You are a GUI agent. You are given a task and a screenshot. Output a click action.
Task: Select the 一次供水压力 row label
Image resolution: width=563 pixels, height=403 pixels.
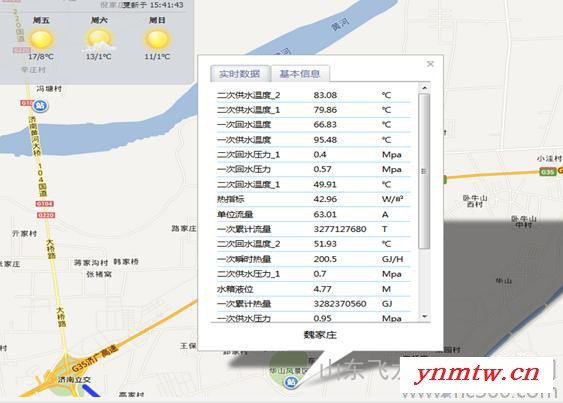244,318
